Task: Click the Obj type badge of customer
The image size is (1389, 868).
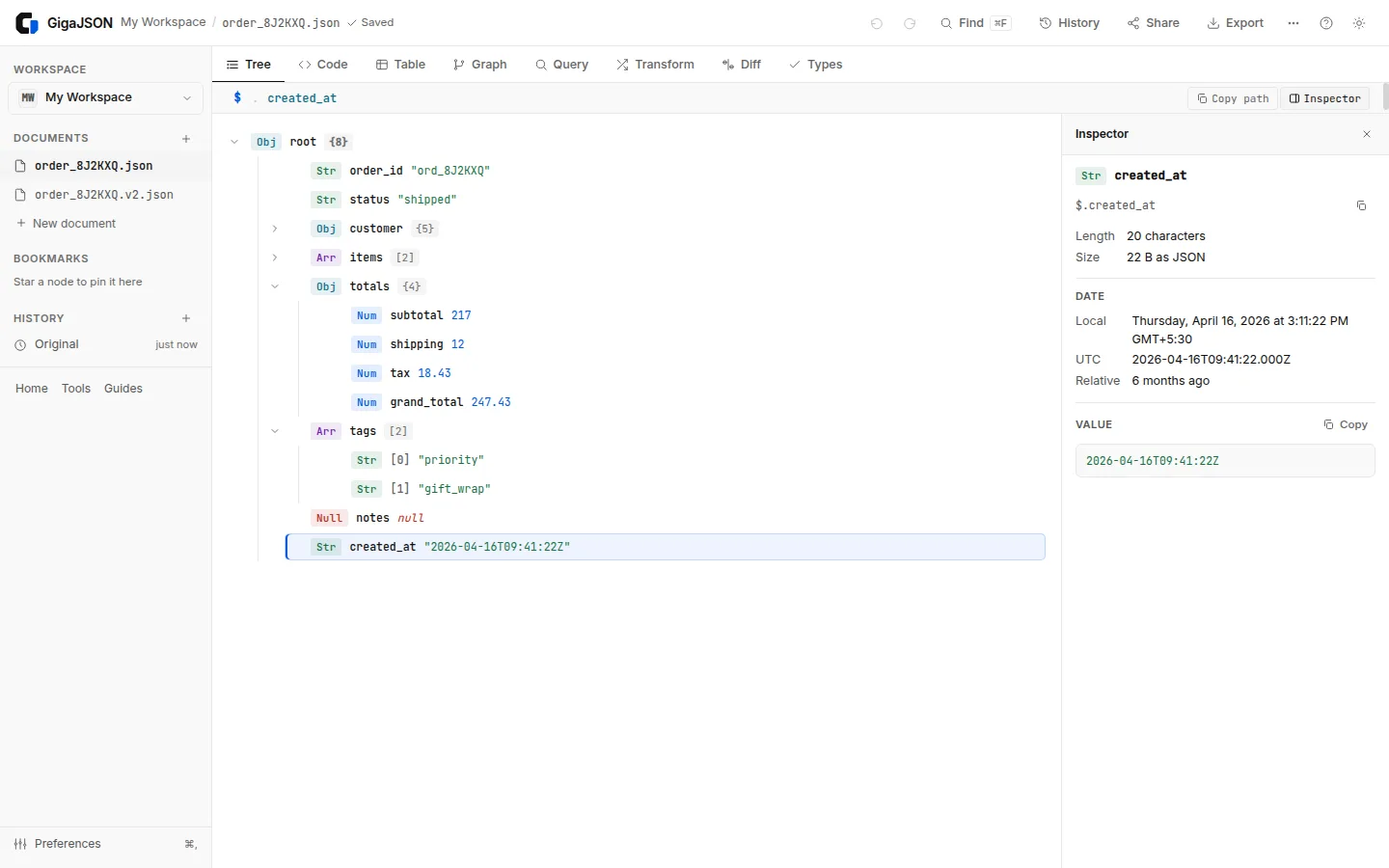Action: 326,229
